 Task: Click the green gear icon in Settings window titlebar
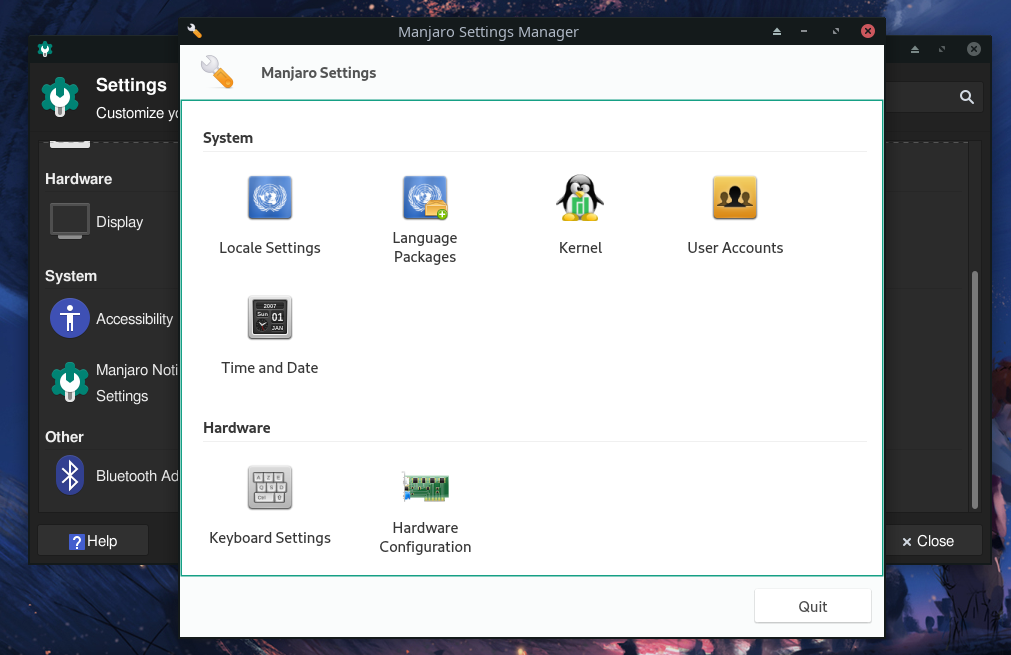[44, 49]
